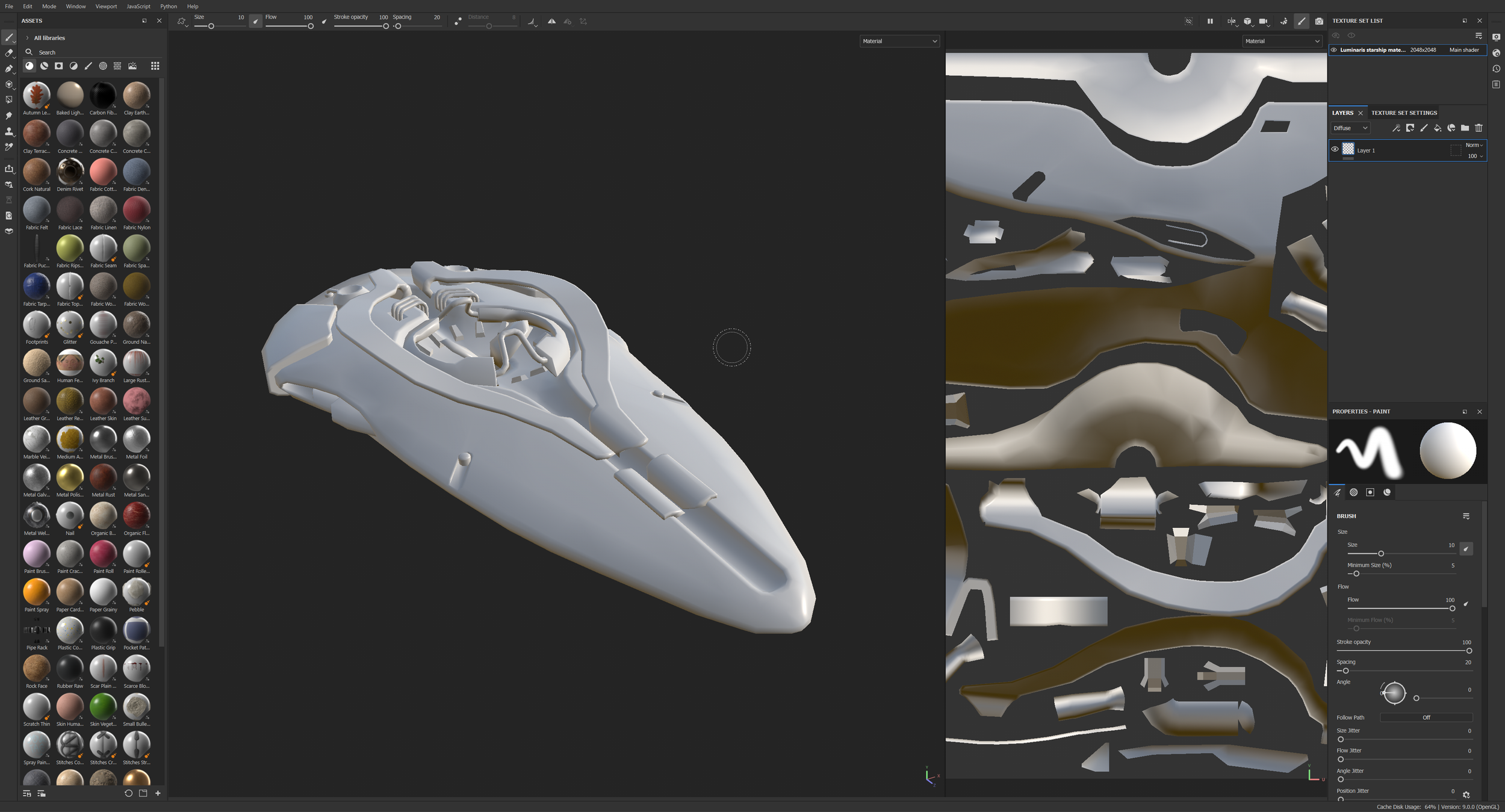Toggle visibility of Luminaris starship texture set
The height and width of the screenshot is (812, 1505).
[x=1334, y=50]
